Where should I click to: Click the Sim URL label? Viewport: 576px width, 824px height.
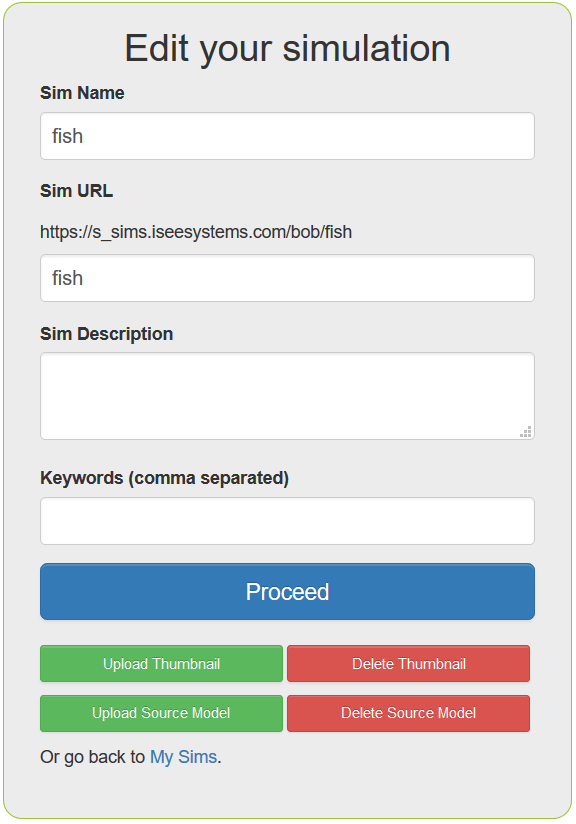pyautogui.click(x=77, y=191)
